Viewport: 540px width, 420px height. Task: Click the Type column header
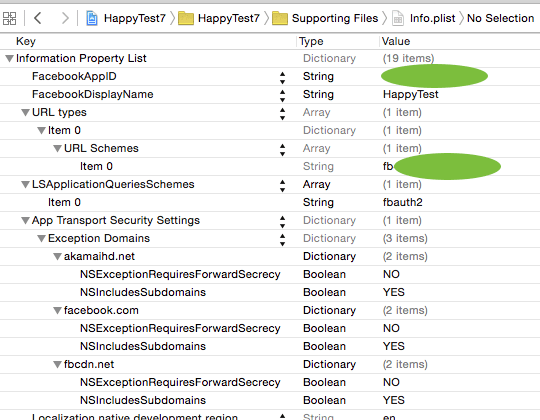point(311,41)
